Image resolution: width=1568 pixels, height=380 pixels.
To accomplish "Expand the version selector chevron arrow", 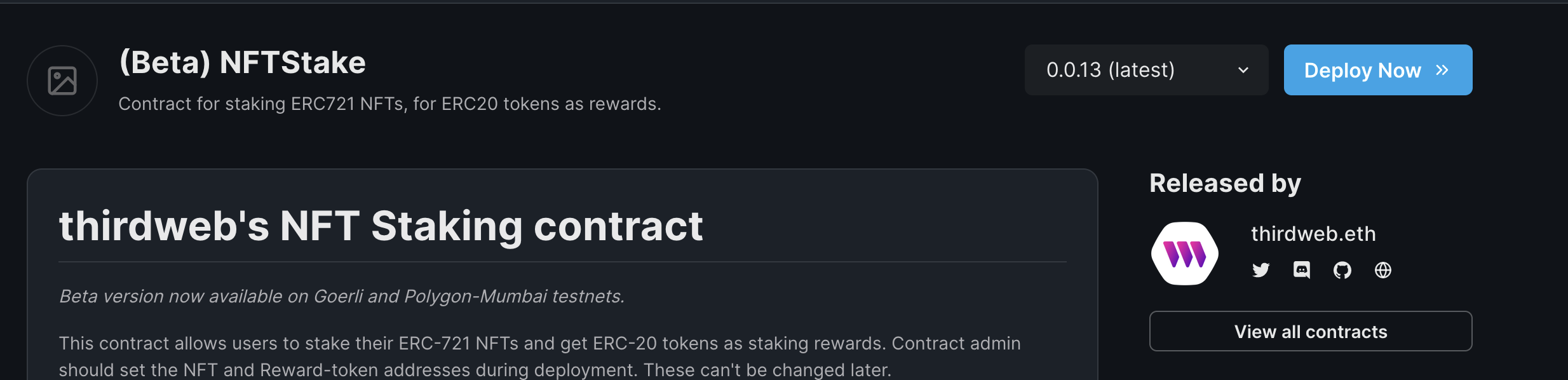I will tap(1243, 70).
